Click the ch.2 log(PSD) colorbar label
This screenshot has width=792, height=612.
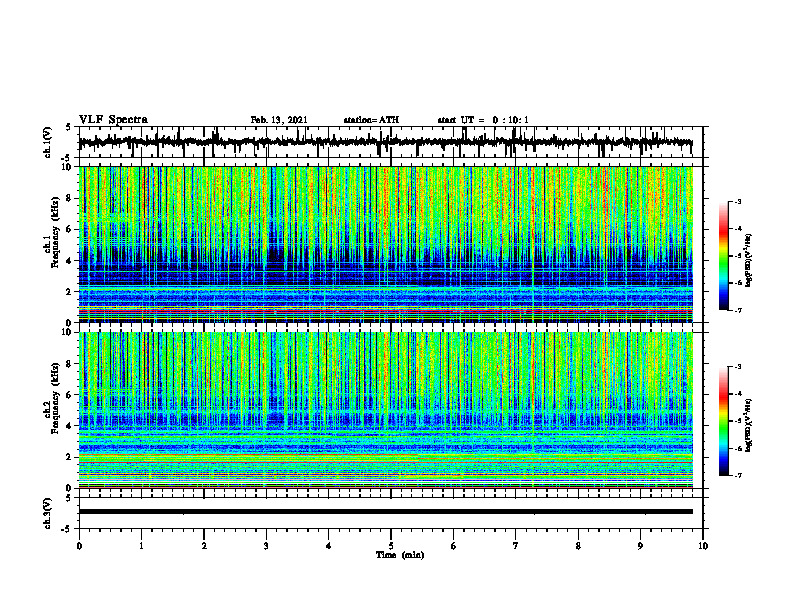[x=749, y=426]
